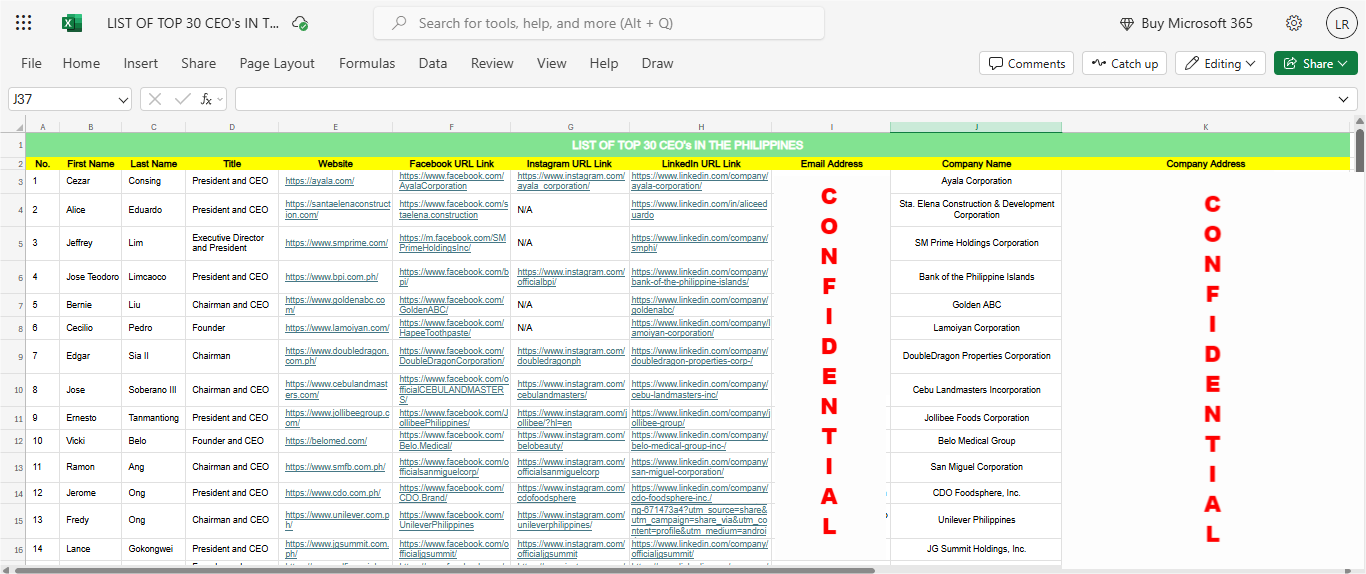Switch to the Home tab
The width and height of the screenshot is (1366, 574).
[x=81, y=63]
